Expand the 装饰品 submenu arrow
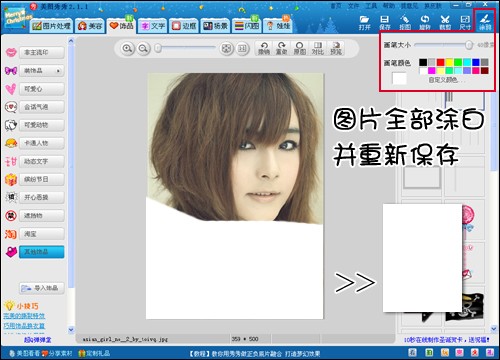The width and height of the screenshot is (500, 360). click(58, 71)
